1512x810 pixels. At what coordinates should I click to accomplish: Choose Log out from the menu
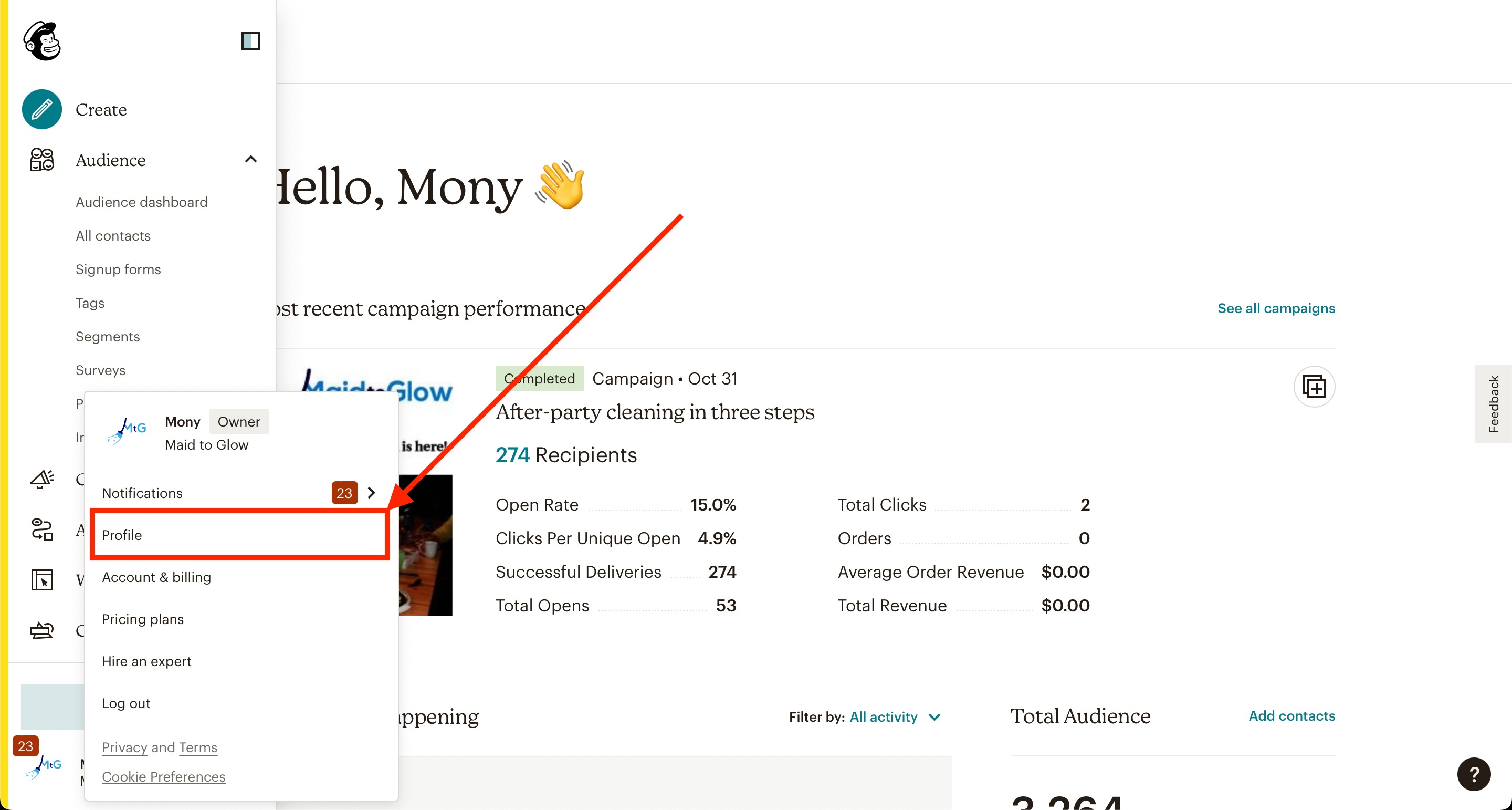click(125, 703)
